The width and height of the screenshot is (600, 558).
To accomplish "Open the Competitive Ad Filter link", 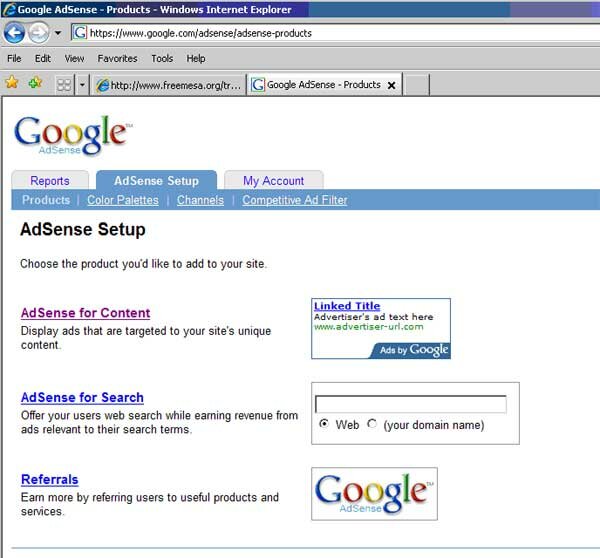I will click(x=295, y=200).
